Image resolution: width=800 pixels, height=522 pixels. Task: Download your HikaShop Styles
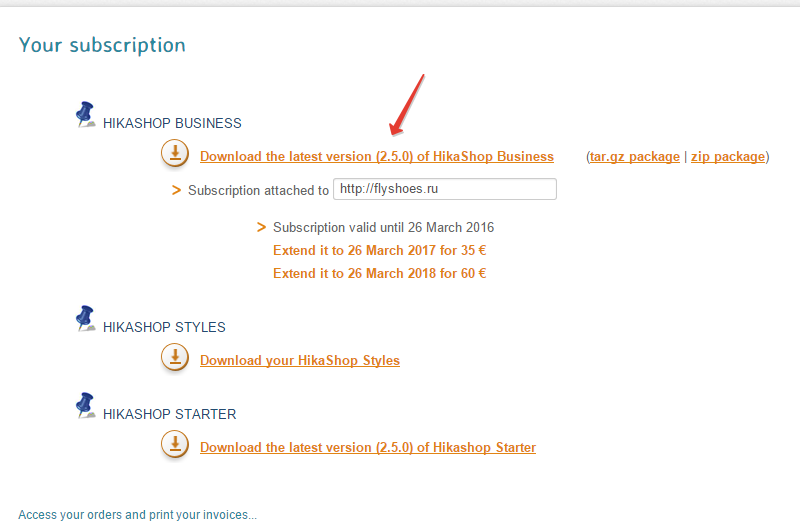point(299,361)
